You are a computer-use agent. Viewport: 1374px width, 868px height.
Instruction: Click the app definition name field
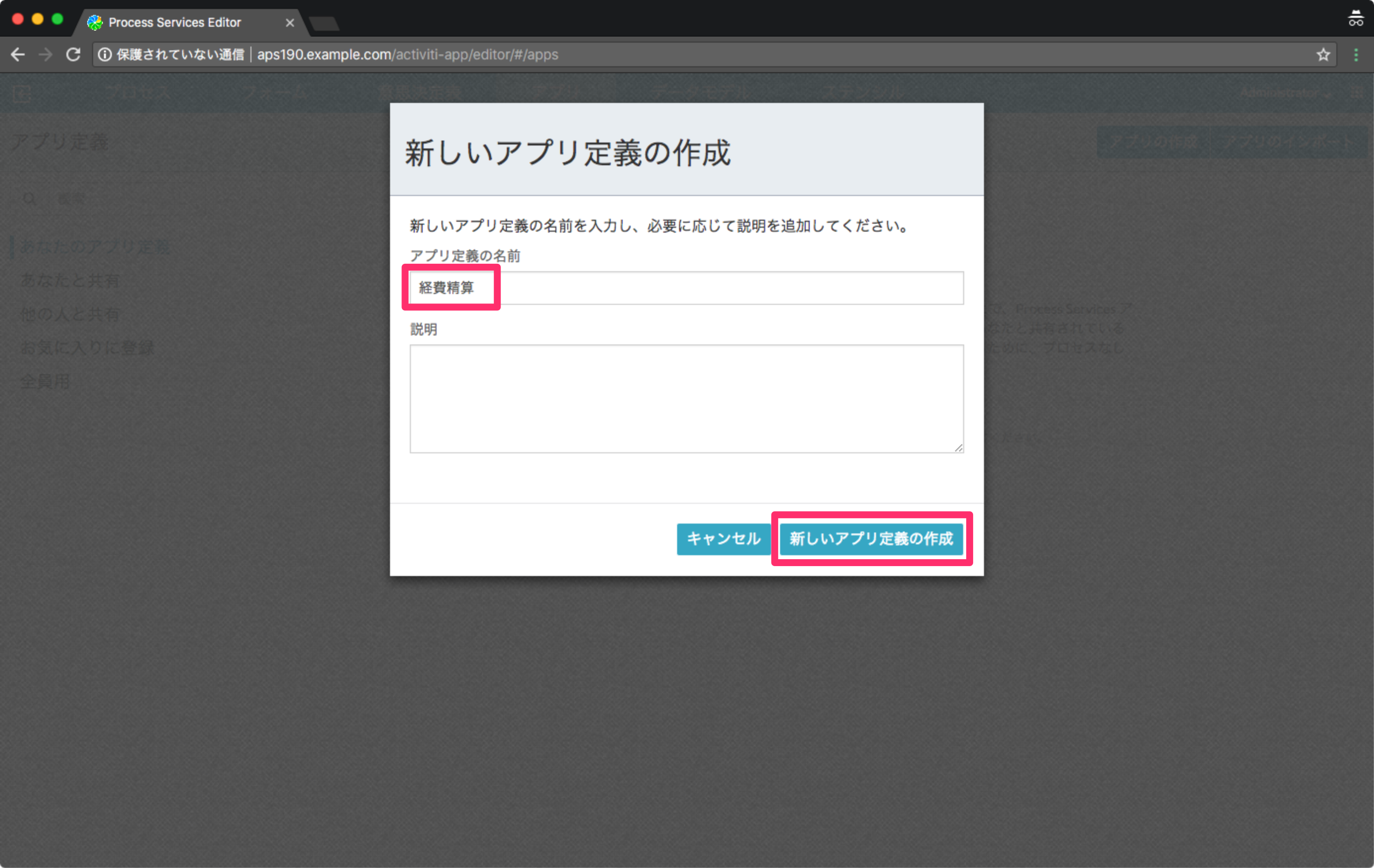(x=687, y=288)
